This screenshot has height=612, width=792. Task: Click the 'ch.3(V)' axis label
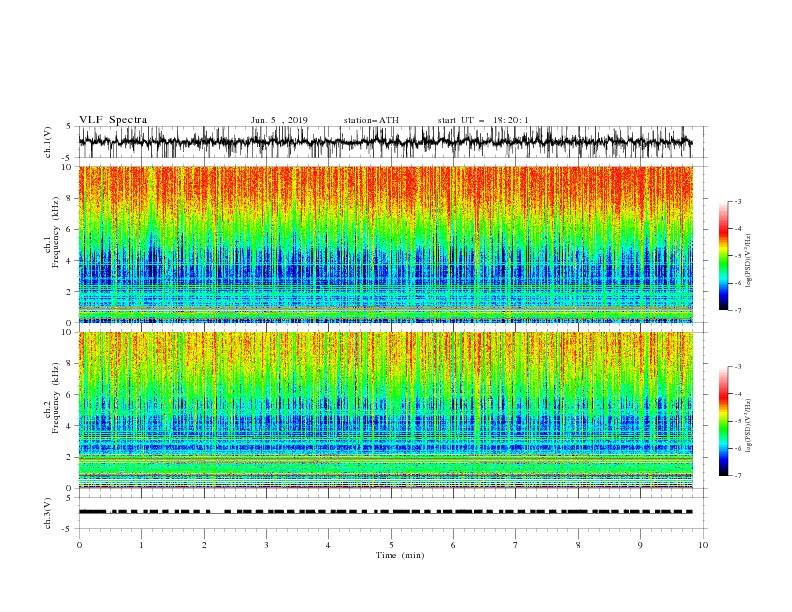click(48, 513)
